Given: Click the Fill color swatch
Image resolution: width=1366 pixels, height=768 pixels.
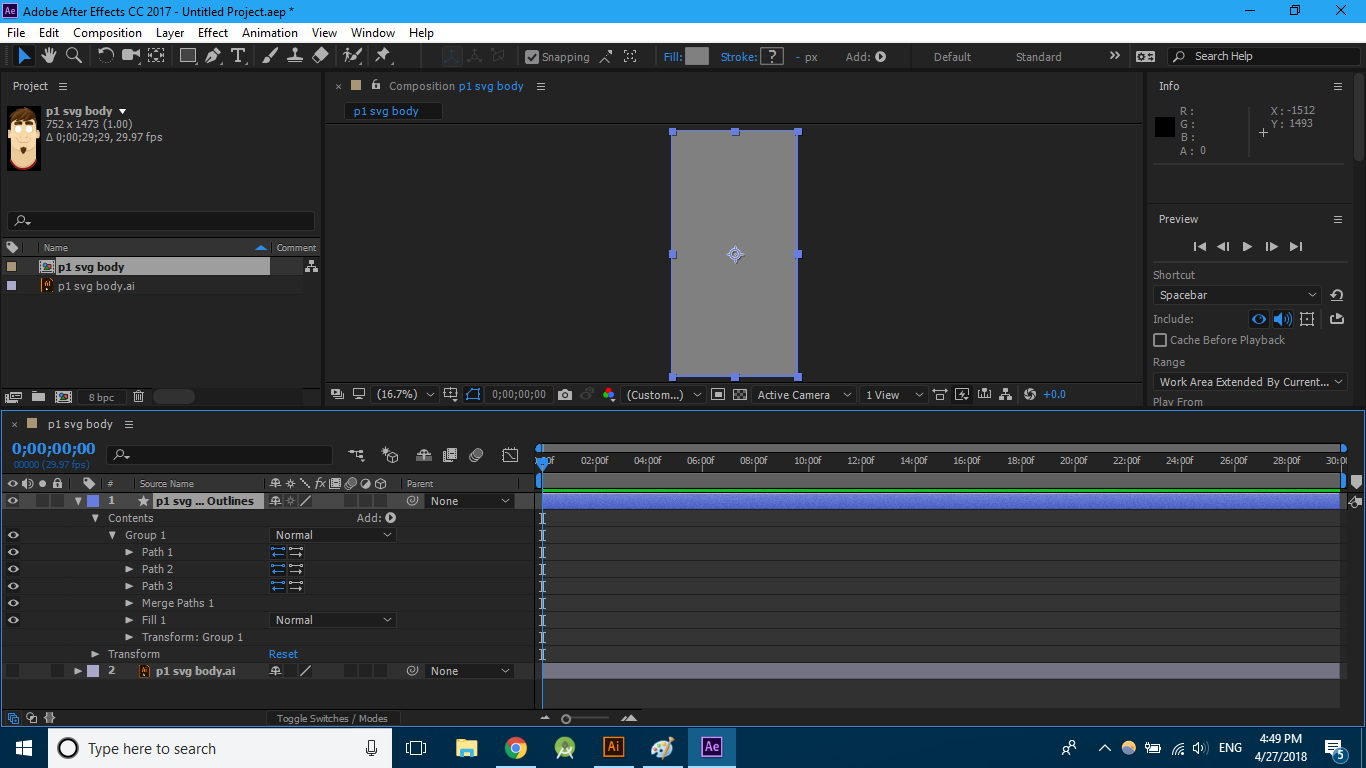Looking at the screenshot, I should click(x=697, y=57).
